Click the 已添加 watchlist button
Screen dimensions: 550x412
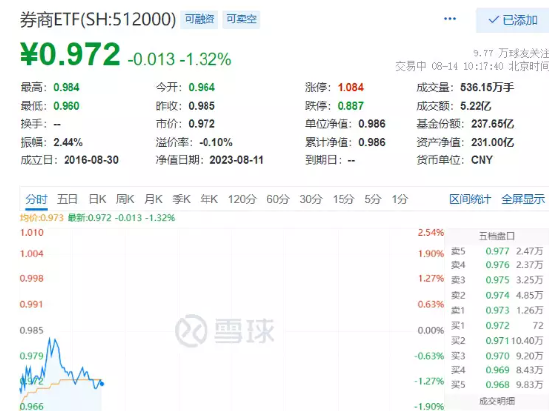coord(512,20)
